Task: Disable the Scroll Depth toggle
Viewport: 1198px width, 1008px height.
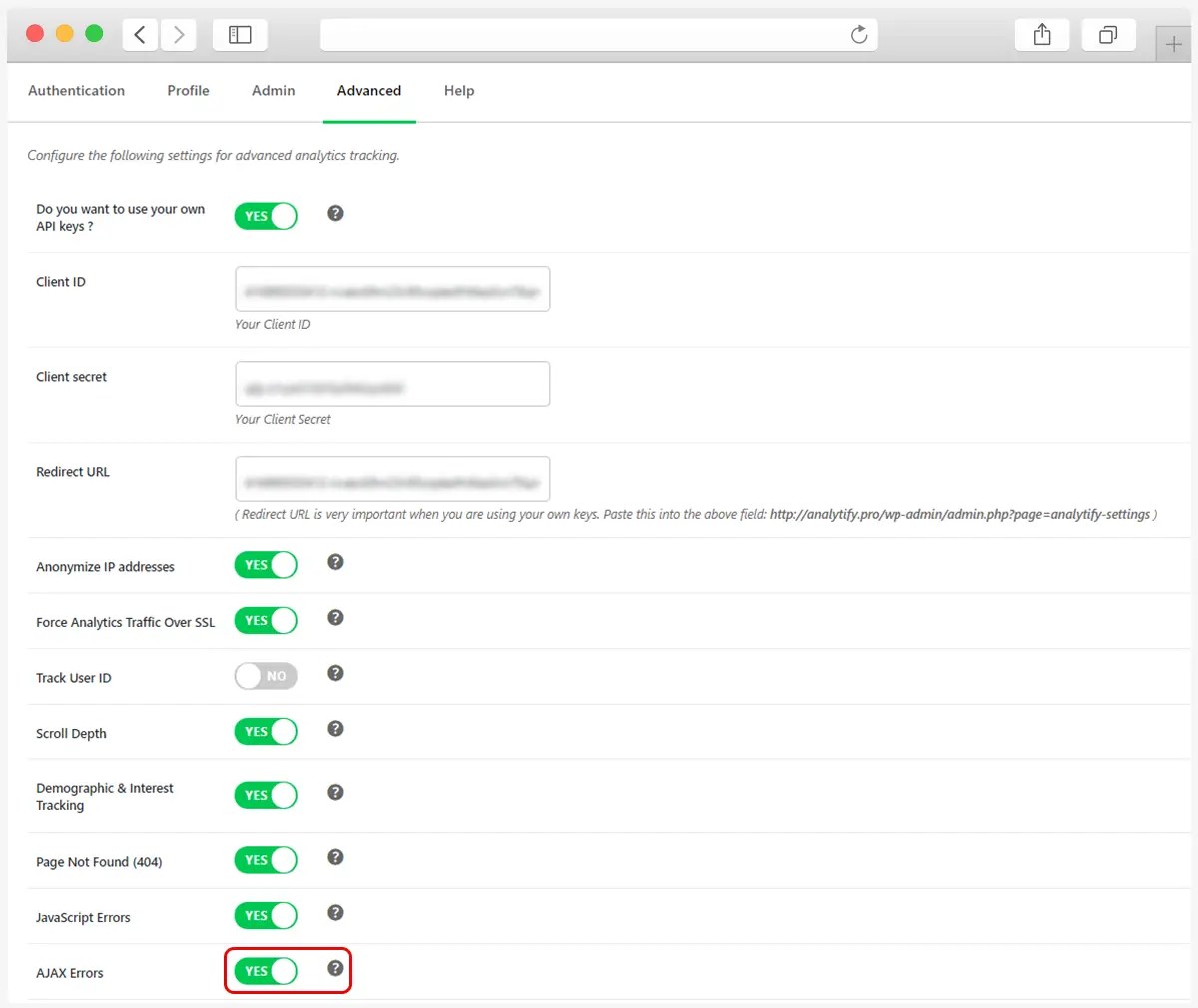Action: pyautogui.click(x=265, y=730)
